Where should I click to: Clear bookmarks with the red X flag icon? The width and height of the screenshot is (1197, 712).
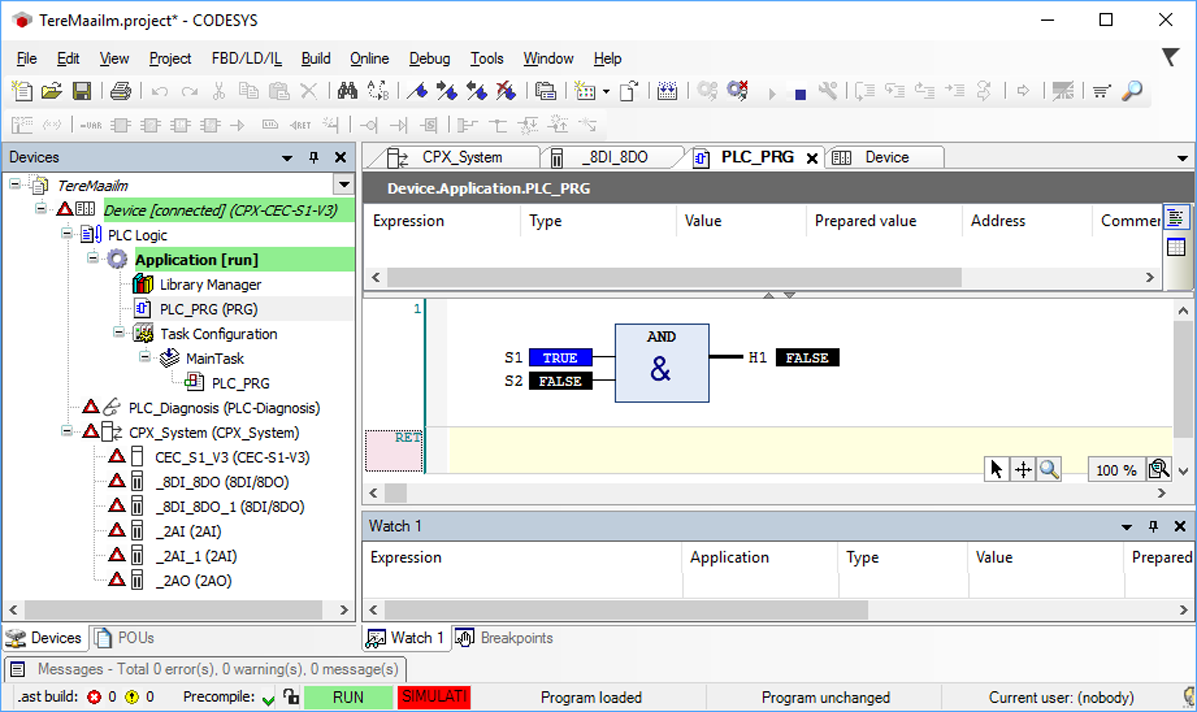click(506, 92)
